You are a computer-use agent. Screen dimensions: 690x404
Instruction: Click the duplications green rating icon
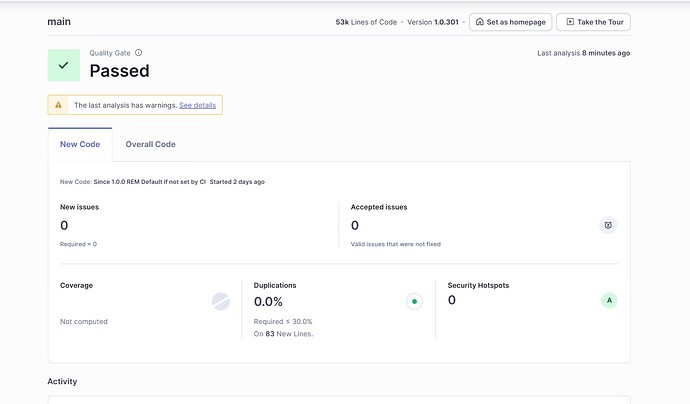pyautogui.click(x=414, y=301)
